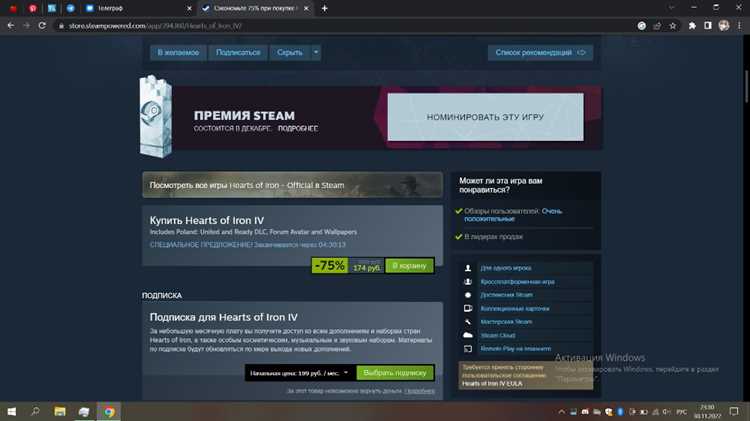Click the Подписаться button
Image resolution: width=750 pixels, height=421 pixels.
(238, 53)
